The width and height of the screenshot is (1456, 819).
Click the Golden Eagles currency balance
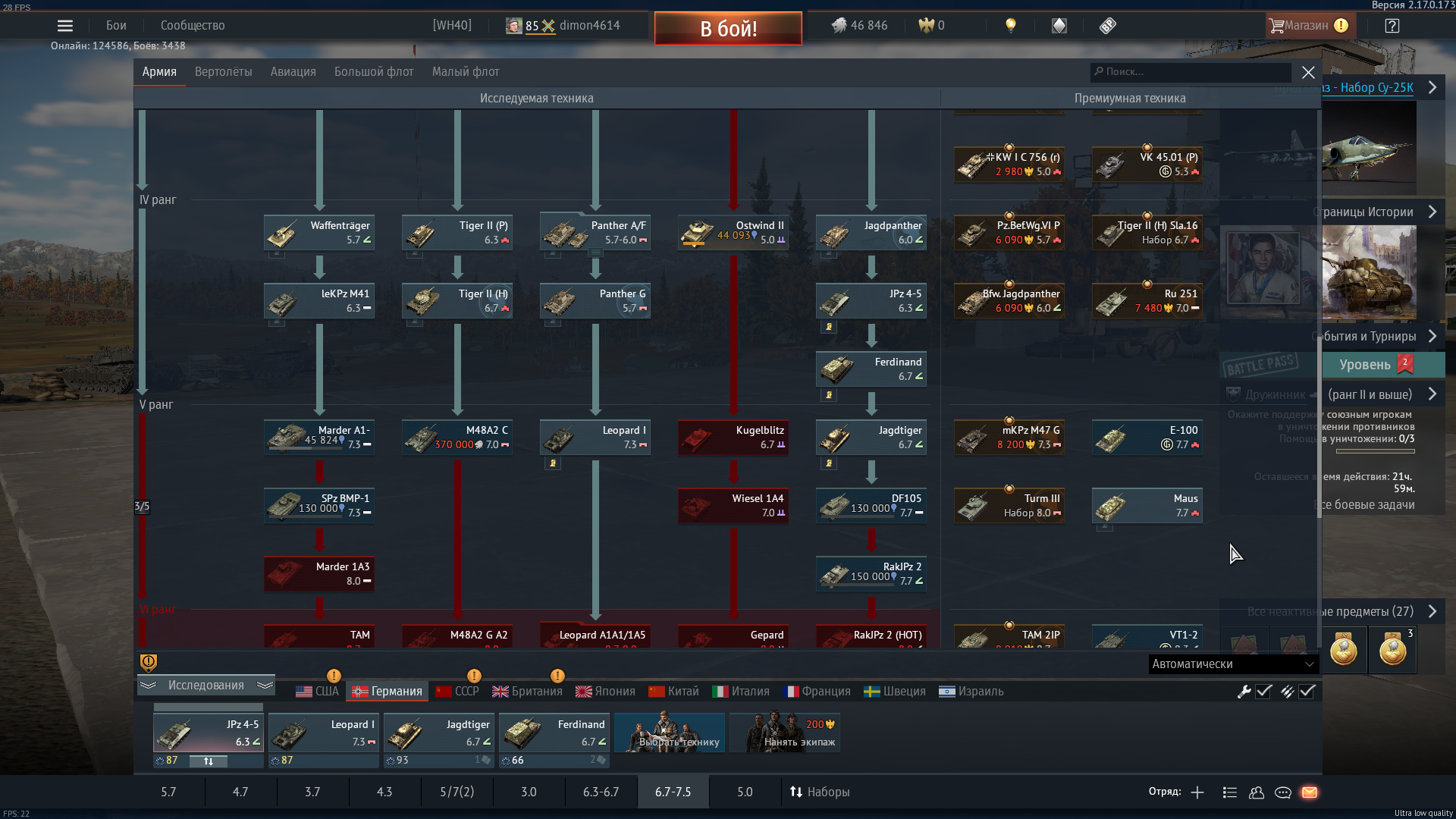[931, 26]
